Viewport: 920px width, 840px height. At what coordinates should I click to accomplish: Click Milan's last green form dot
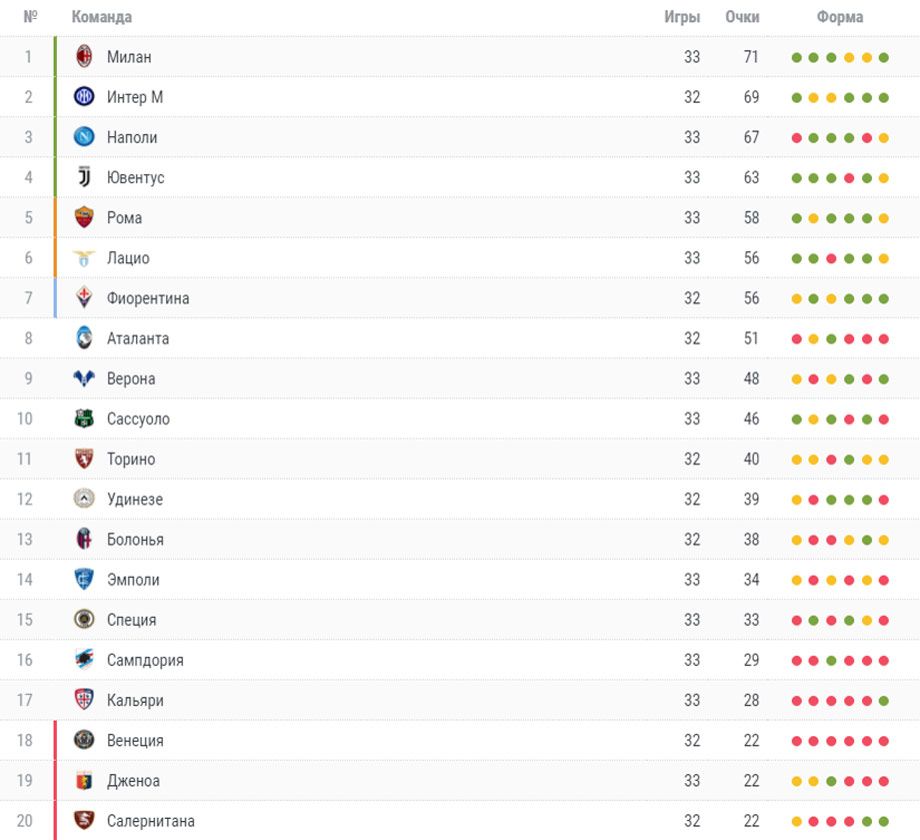pos(884,57)
